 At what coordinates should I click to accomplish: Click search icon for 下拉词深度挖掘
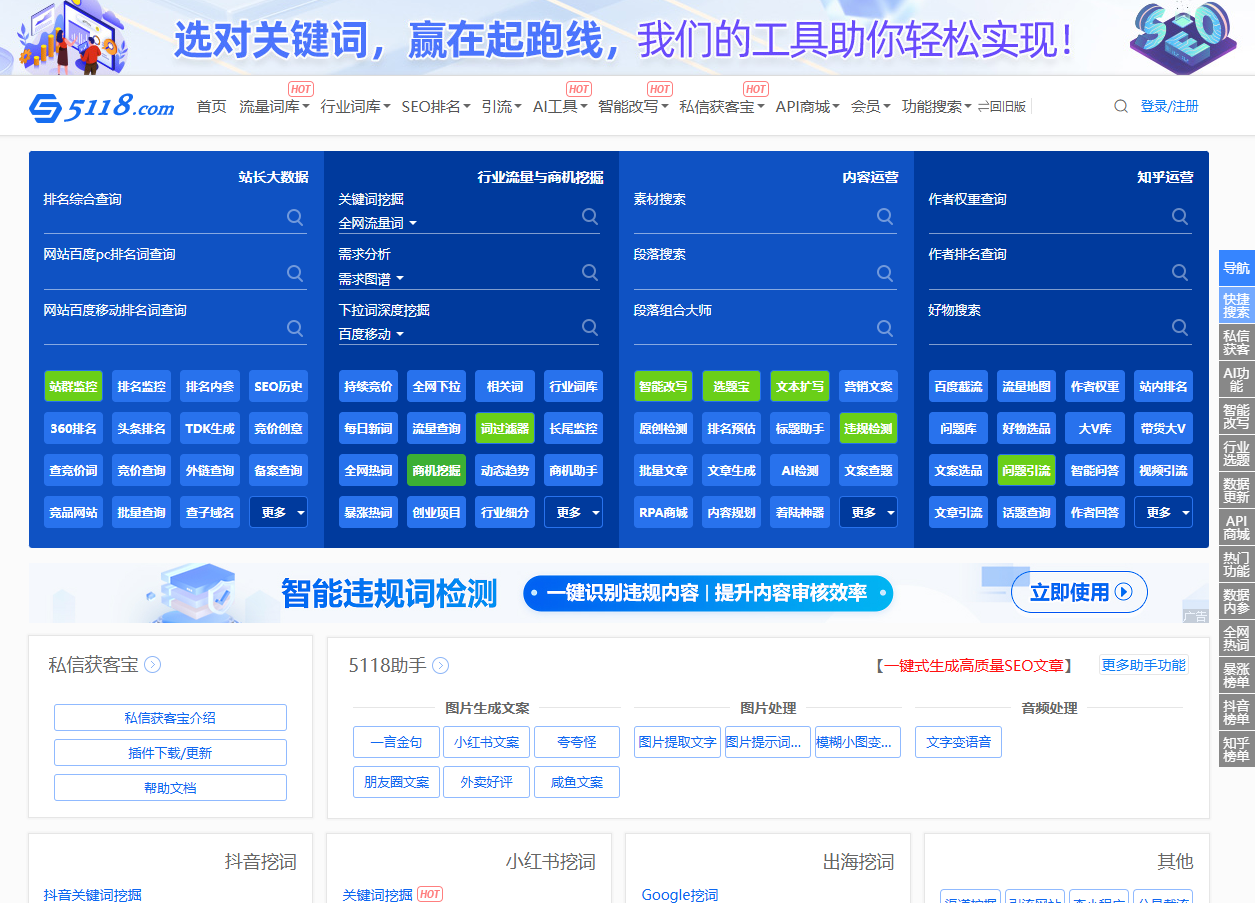pyautogui.click(x=590, y=328)
